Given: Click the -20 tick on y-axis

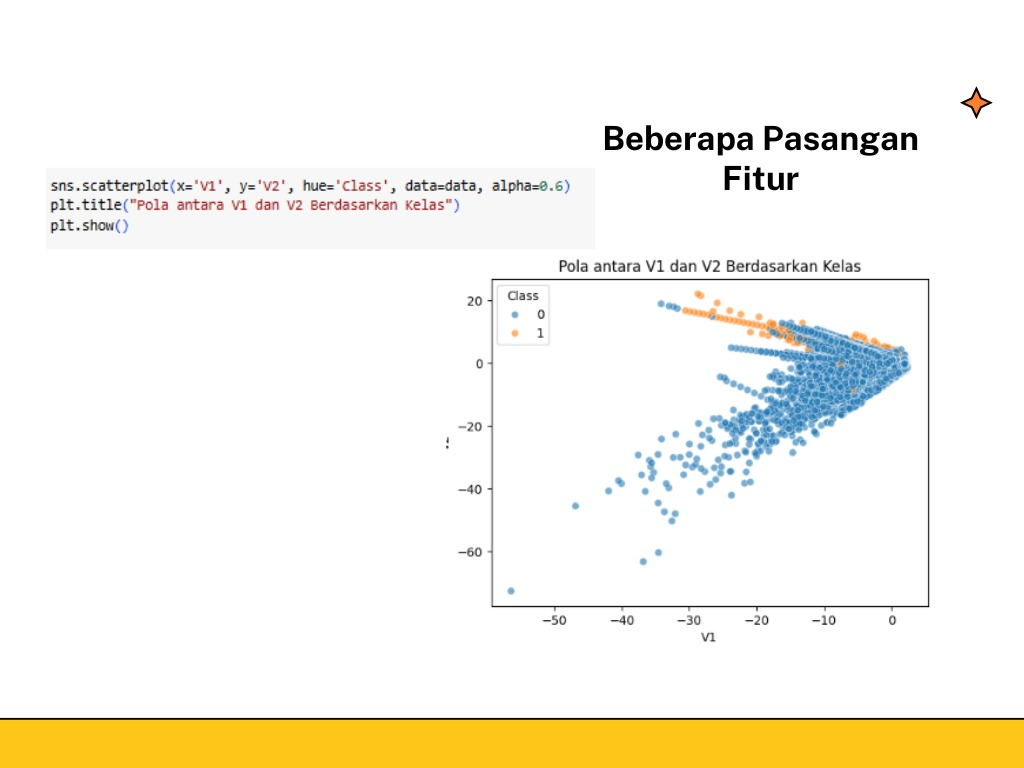Looking at the screenshot, I should 470,426.
